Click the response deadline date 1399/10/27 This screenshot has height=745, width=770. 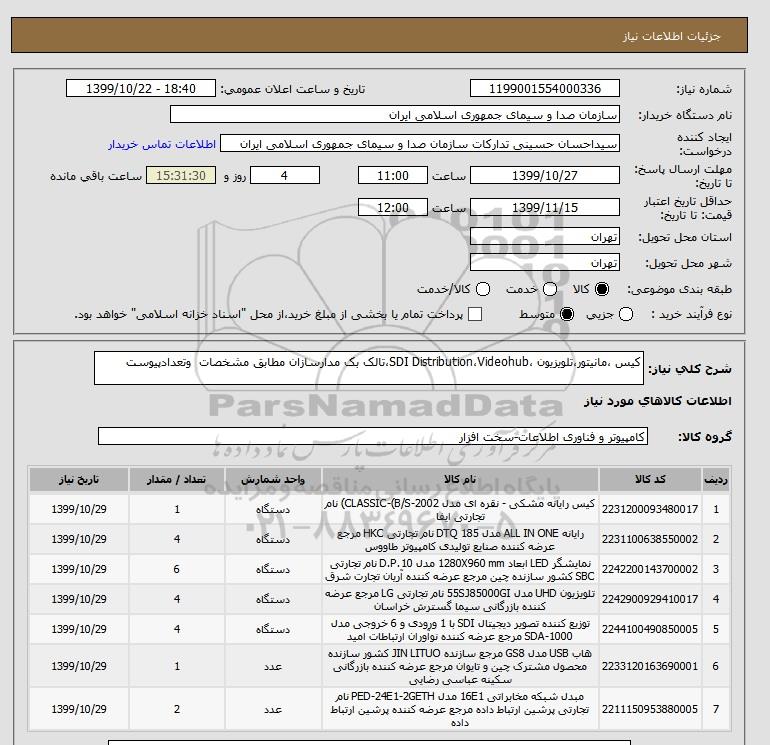(x=545, y=175)
